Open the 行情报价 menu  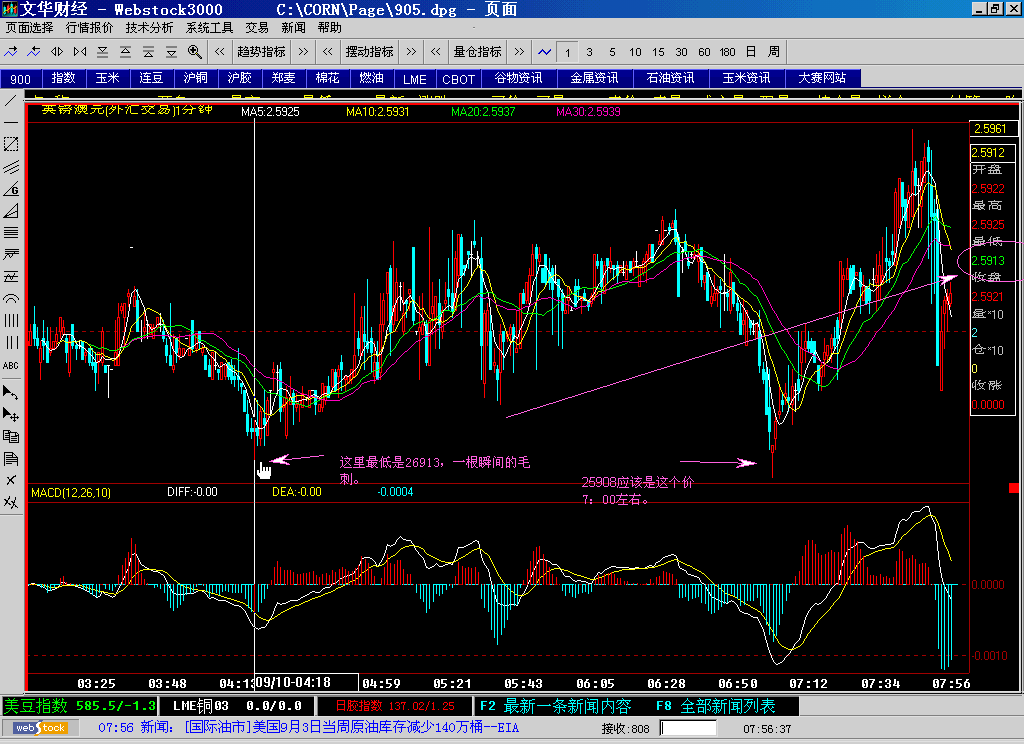(89, 27)
